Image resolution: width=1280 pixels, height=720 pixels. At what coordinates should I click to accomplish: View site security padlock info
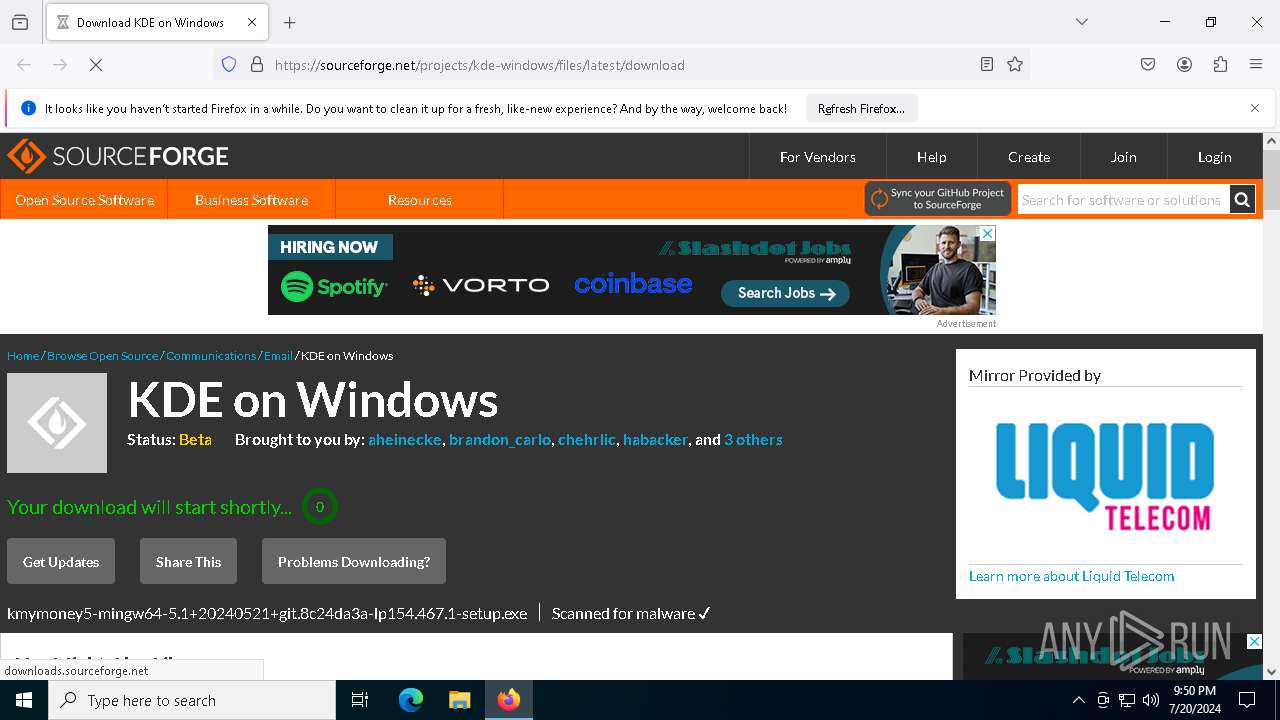coord(257,65)
